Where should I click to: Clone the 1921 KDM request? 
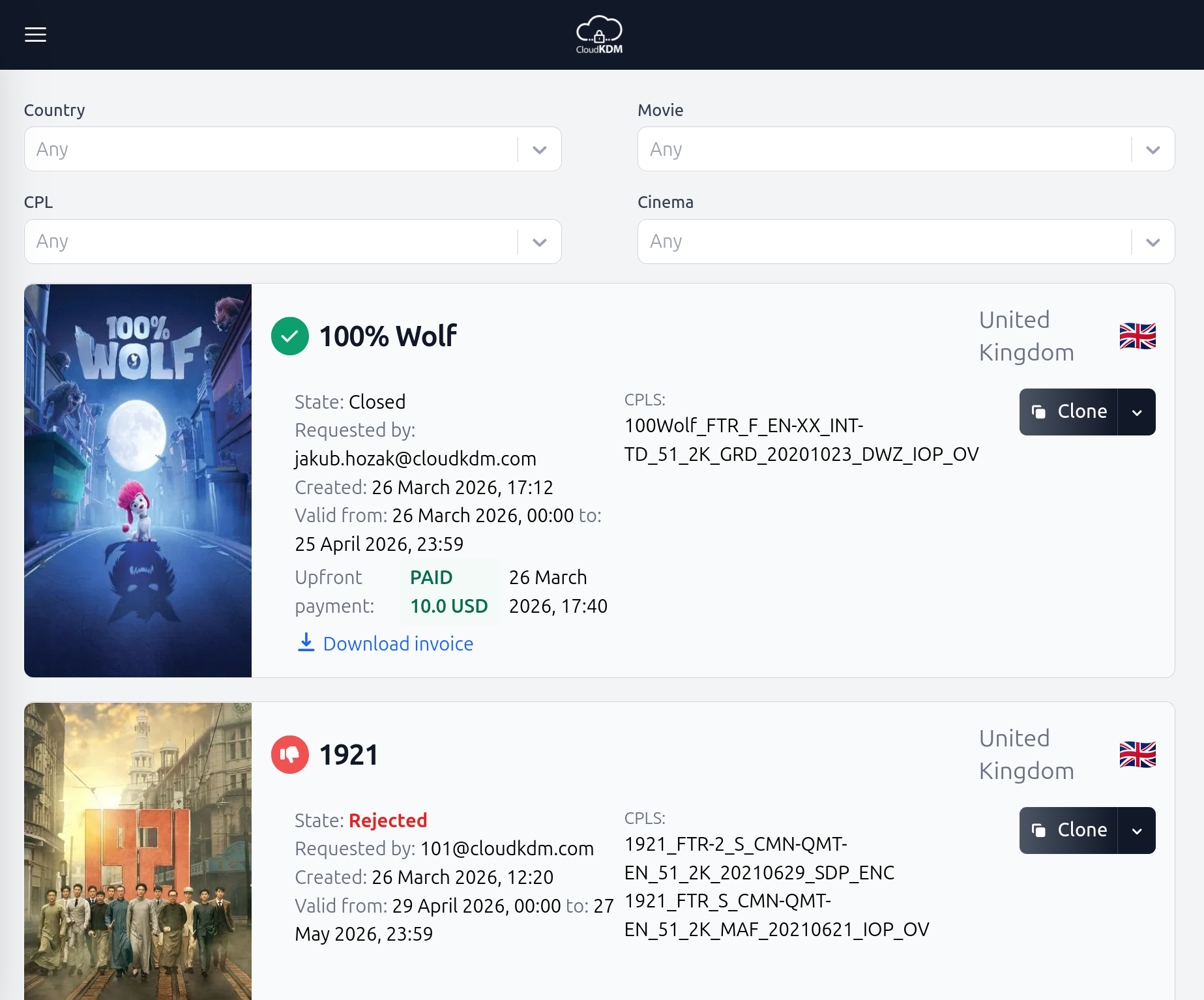(x=1069, y=831)
